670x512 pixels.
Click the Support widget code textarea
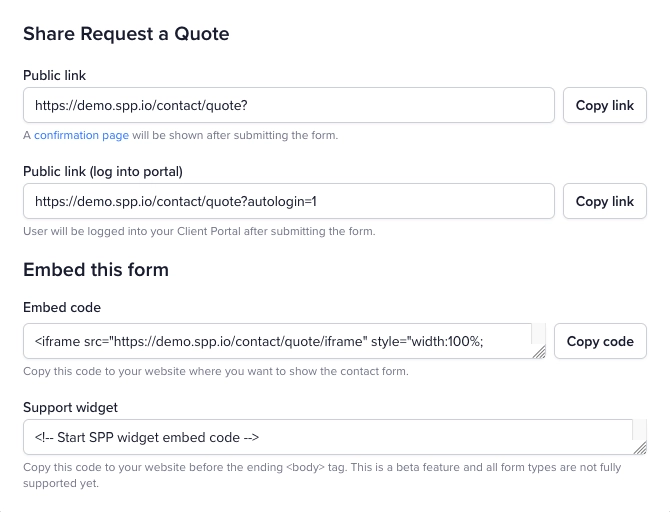(x=335, y=437)
